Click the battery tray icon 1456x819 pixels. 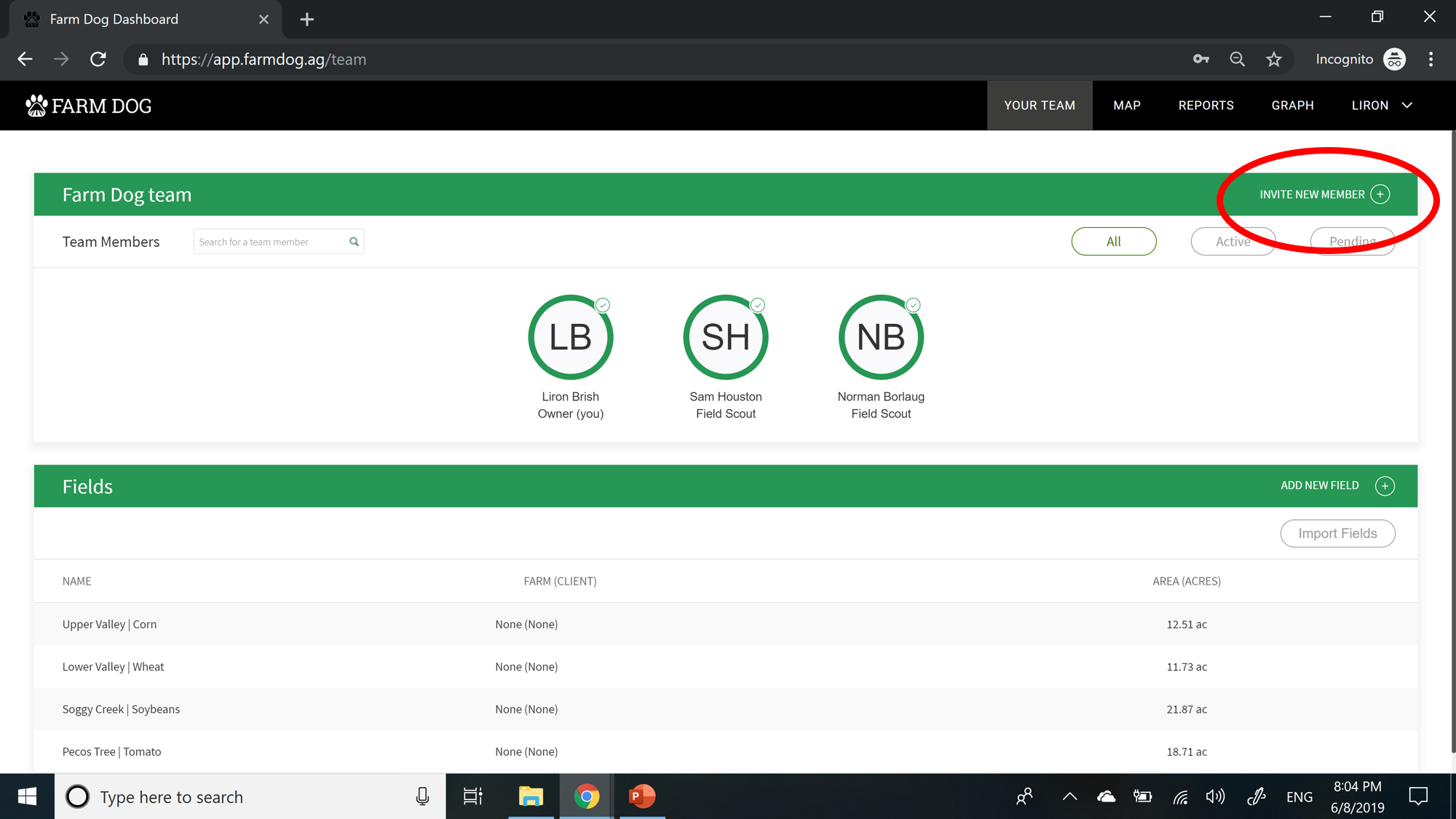coord(1142,796)
